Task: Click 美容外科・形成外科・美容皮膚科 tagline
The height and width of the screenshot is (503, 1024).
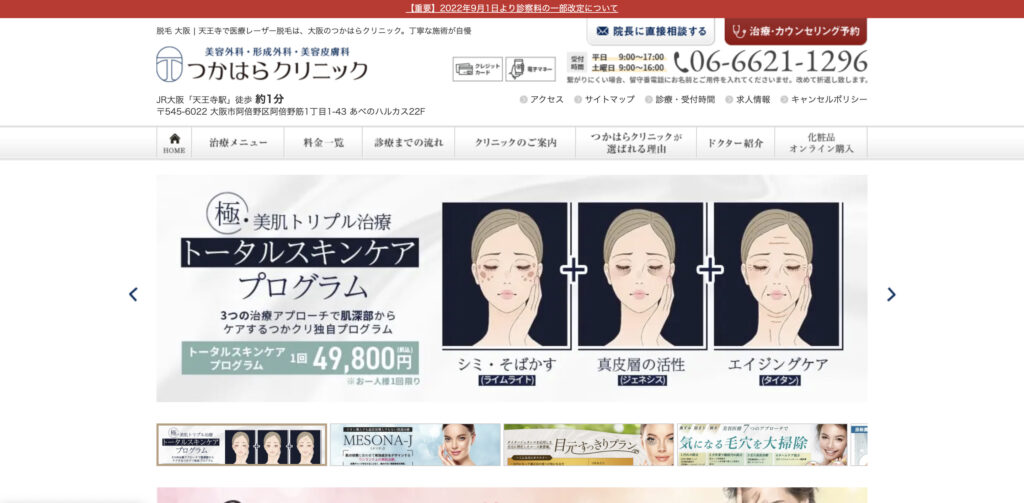Action: coord(278,51)
